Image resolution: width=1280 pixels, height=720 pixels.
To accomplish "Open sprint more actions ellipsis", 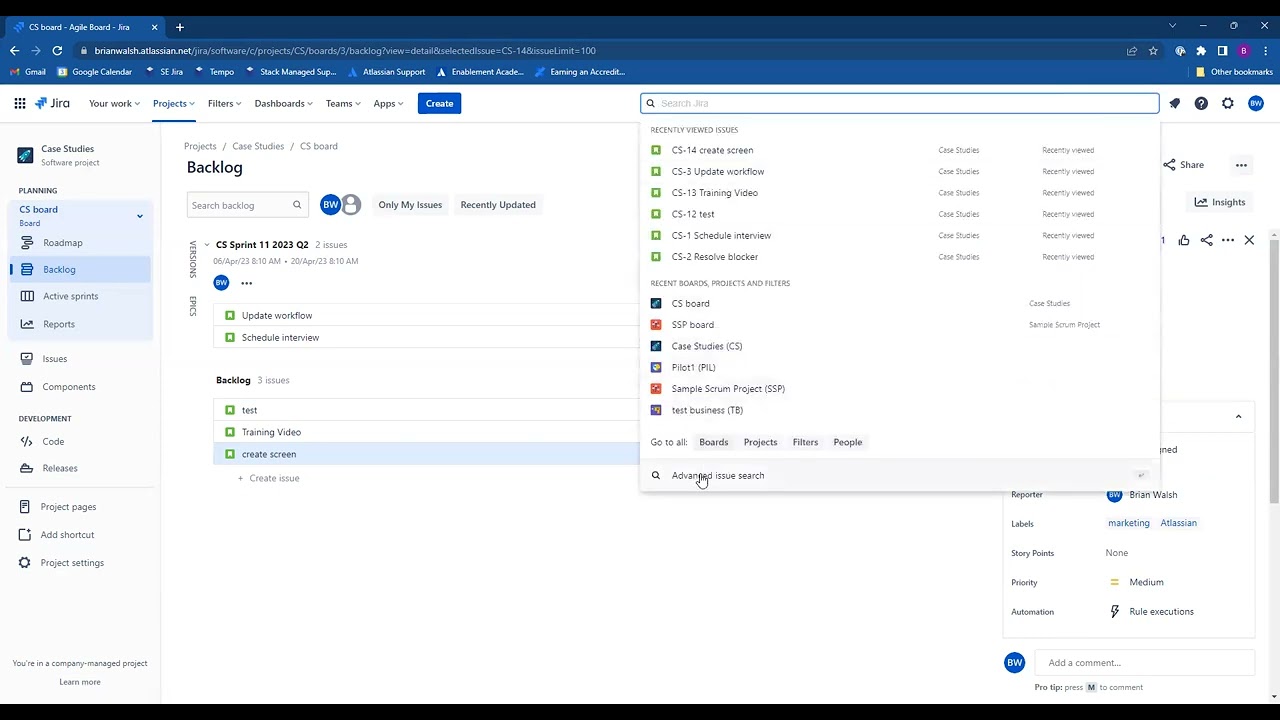I will (x=247, y=283).
